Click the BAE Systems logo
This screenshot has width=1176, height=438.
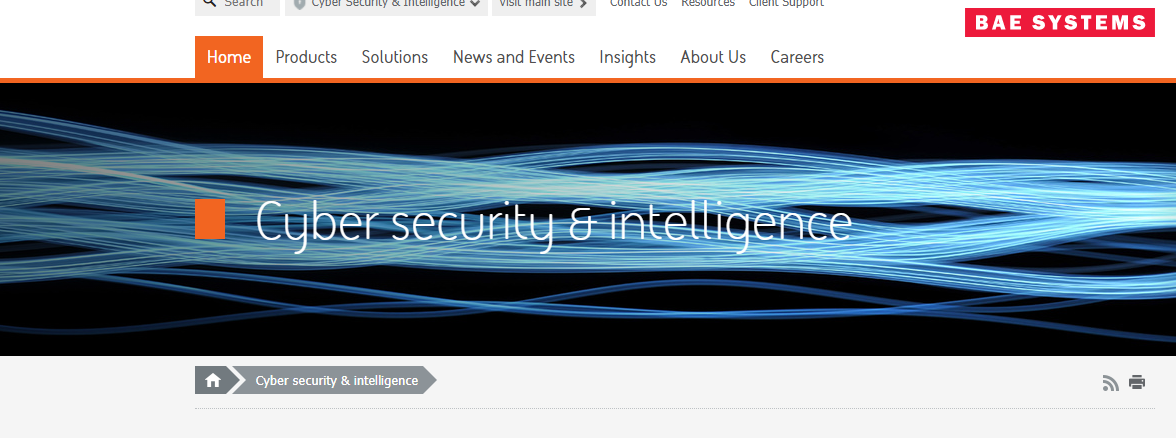coord(1060,22)
